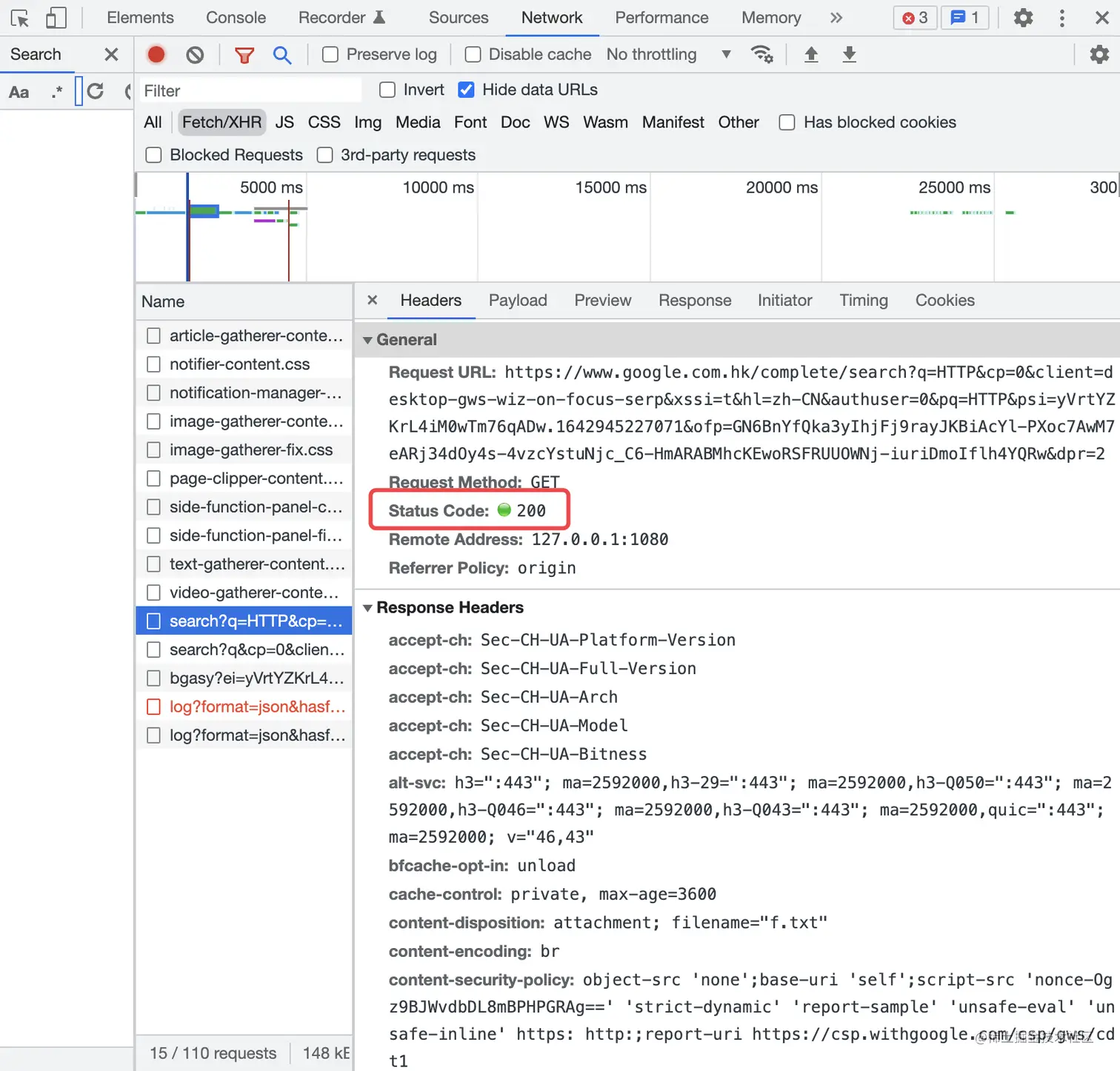The width and height of the screenshot is (1120, 1071).
Task: Click the export HAR download arrow
Action: pyautogui.click(x=849, y=54)
